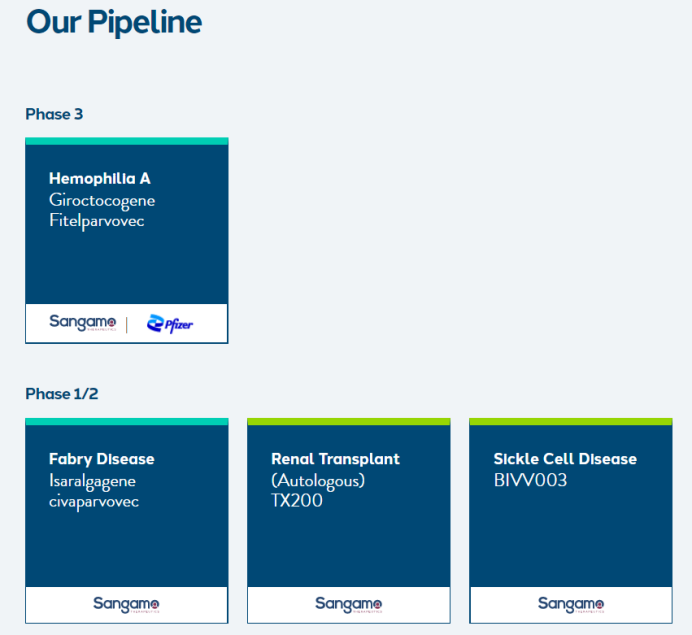Click the Giroctocogene Fitelparvovec drug name

tap(102, 210)
